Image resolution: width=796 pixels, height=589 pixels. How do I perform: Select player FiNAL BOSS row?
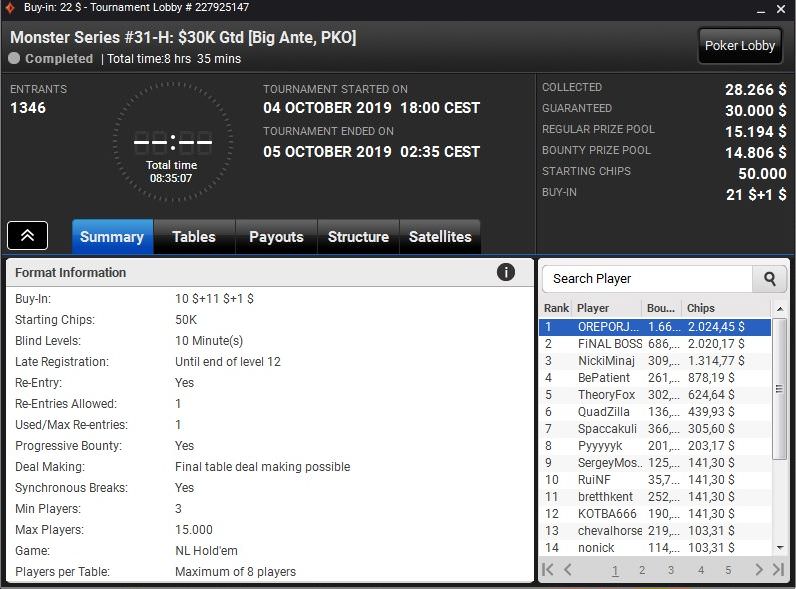coord(655,344)
